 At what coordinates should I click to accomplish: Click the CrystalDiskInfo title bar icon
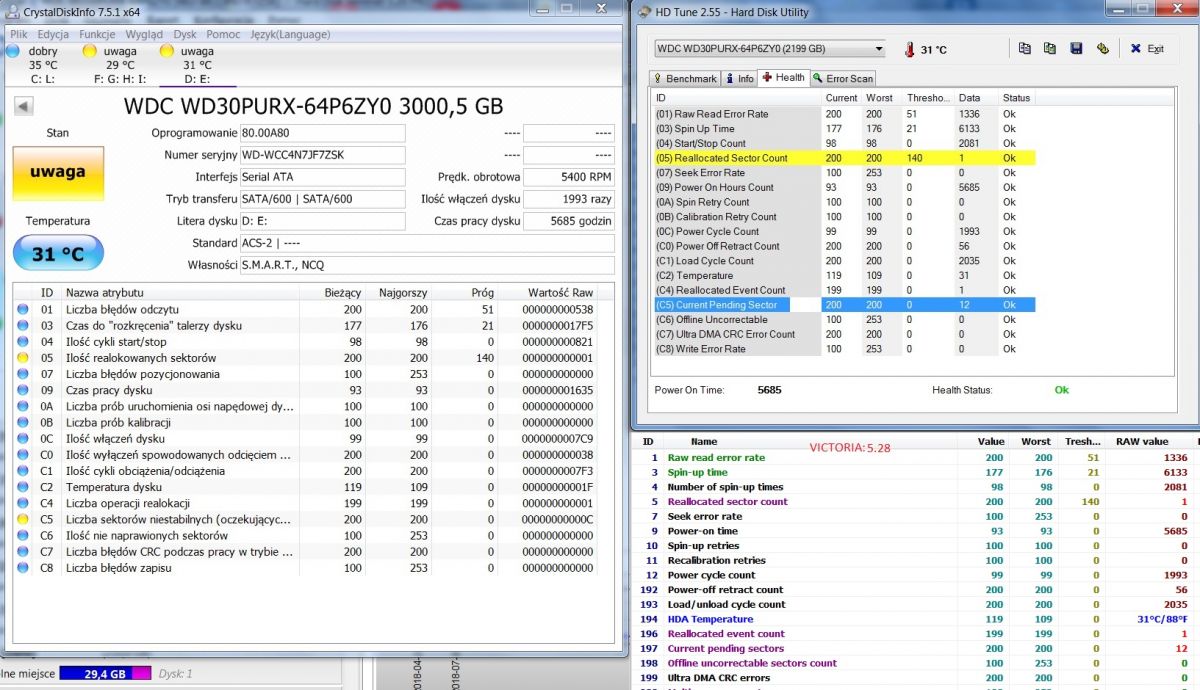(x=14, y=11)
